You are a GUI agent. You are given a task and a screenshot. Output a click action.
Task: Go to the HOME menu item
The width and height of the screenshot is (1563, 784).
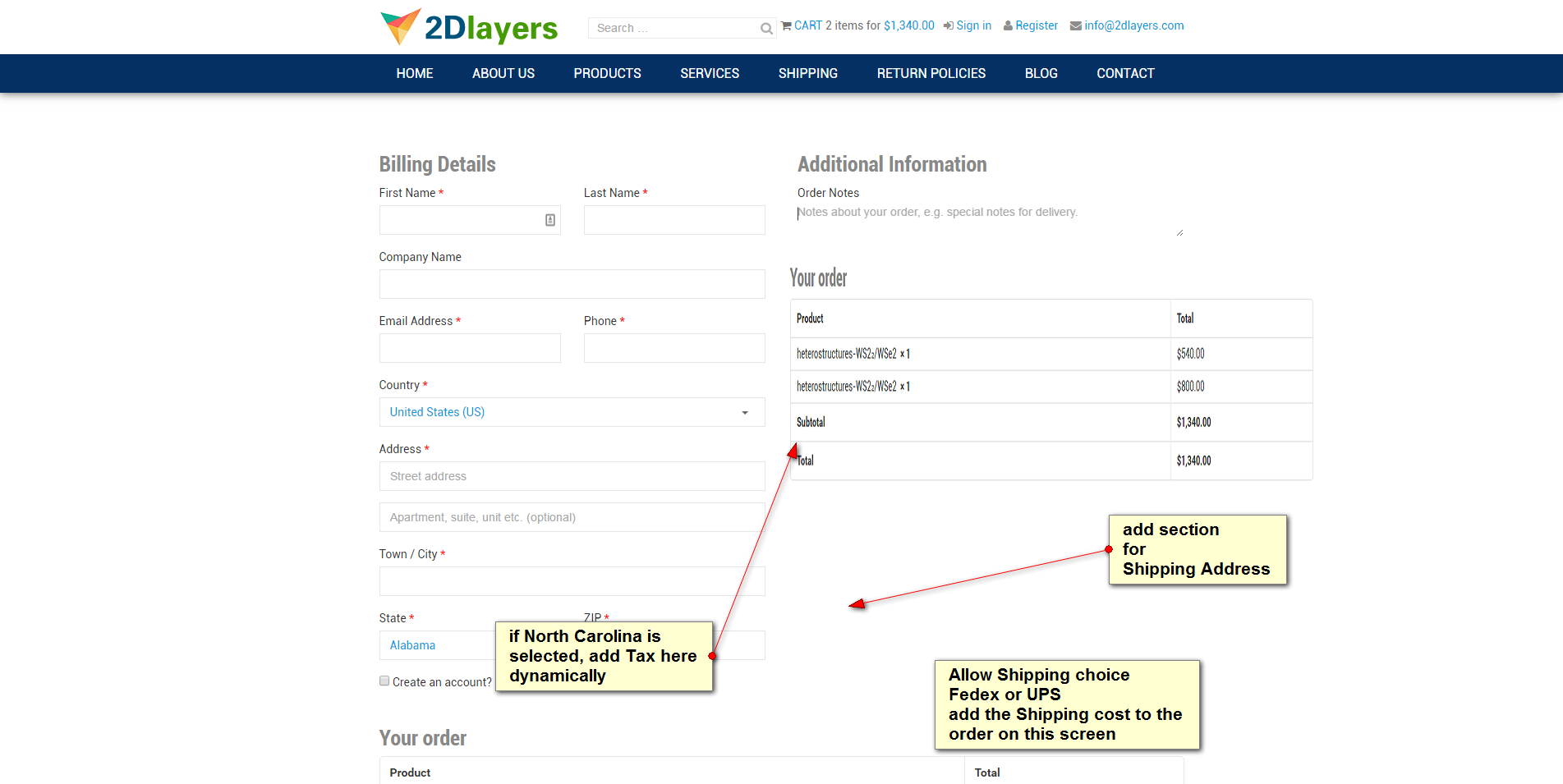pyautogui.click(x=415, y=74)
